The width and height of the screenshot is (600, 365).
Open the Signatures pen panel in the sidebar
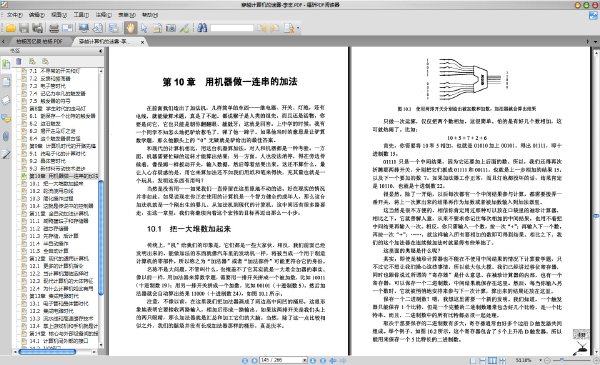coord(6,154)
